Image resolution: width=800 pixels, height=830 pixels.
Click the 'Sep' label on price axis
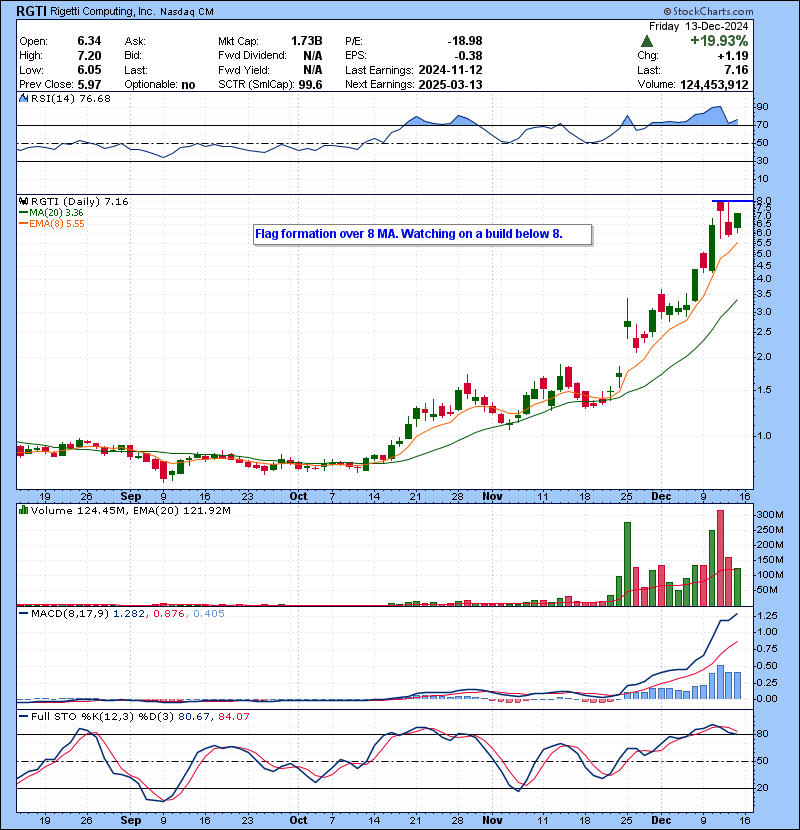point(131,496)
